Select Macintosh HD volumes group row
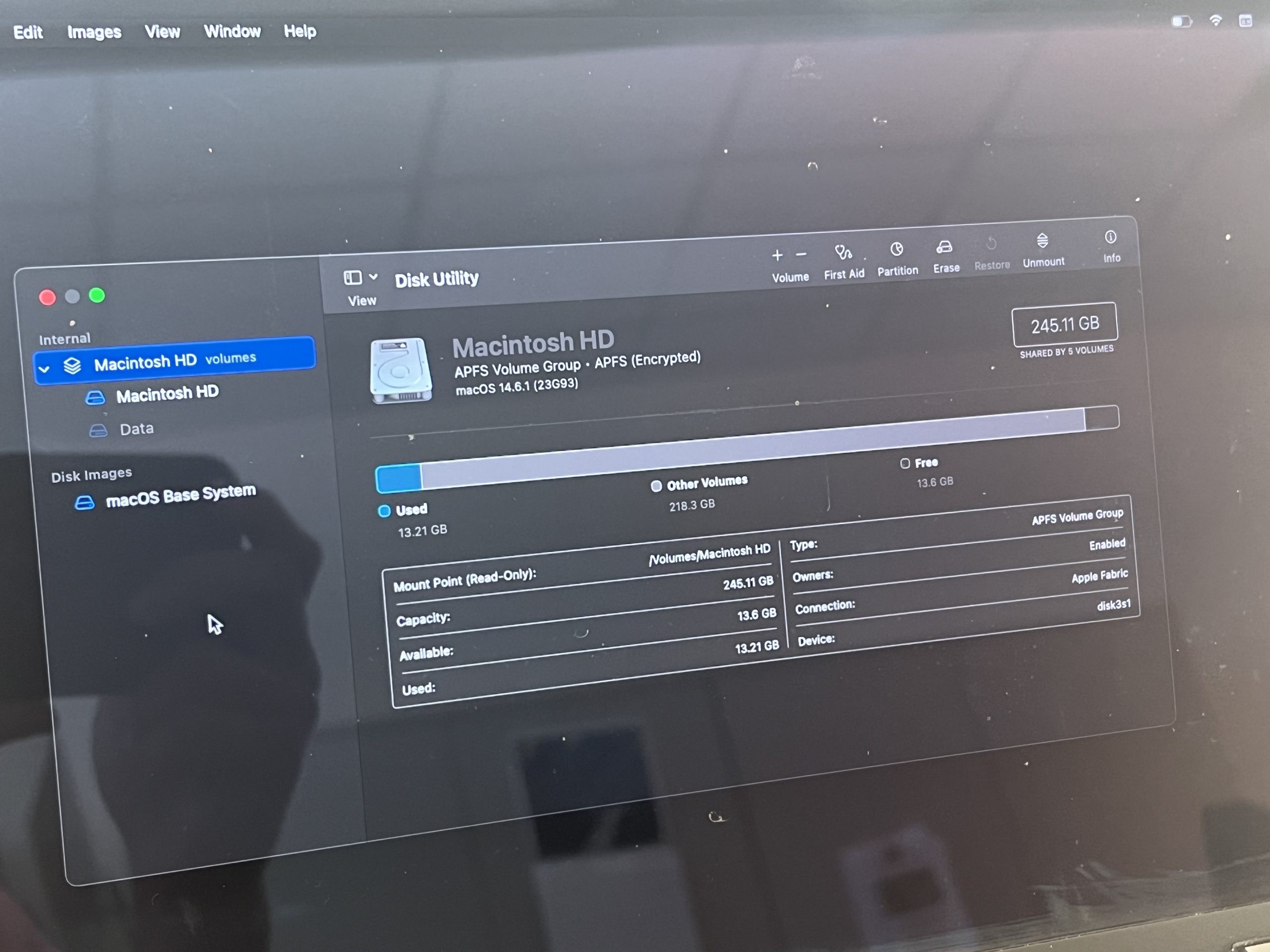 pyautogui.click(x=175, y=360)
